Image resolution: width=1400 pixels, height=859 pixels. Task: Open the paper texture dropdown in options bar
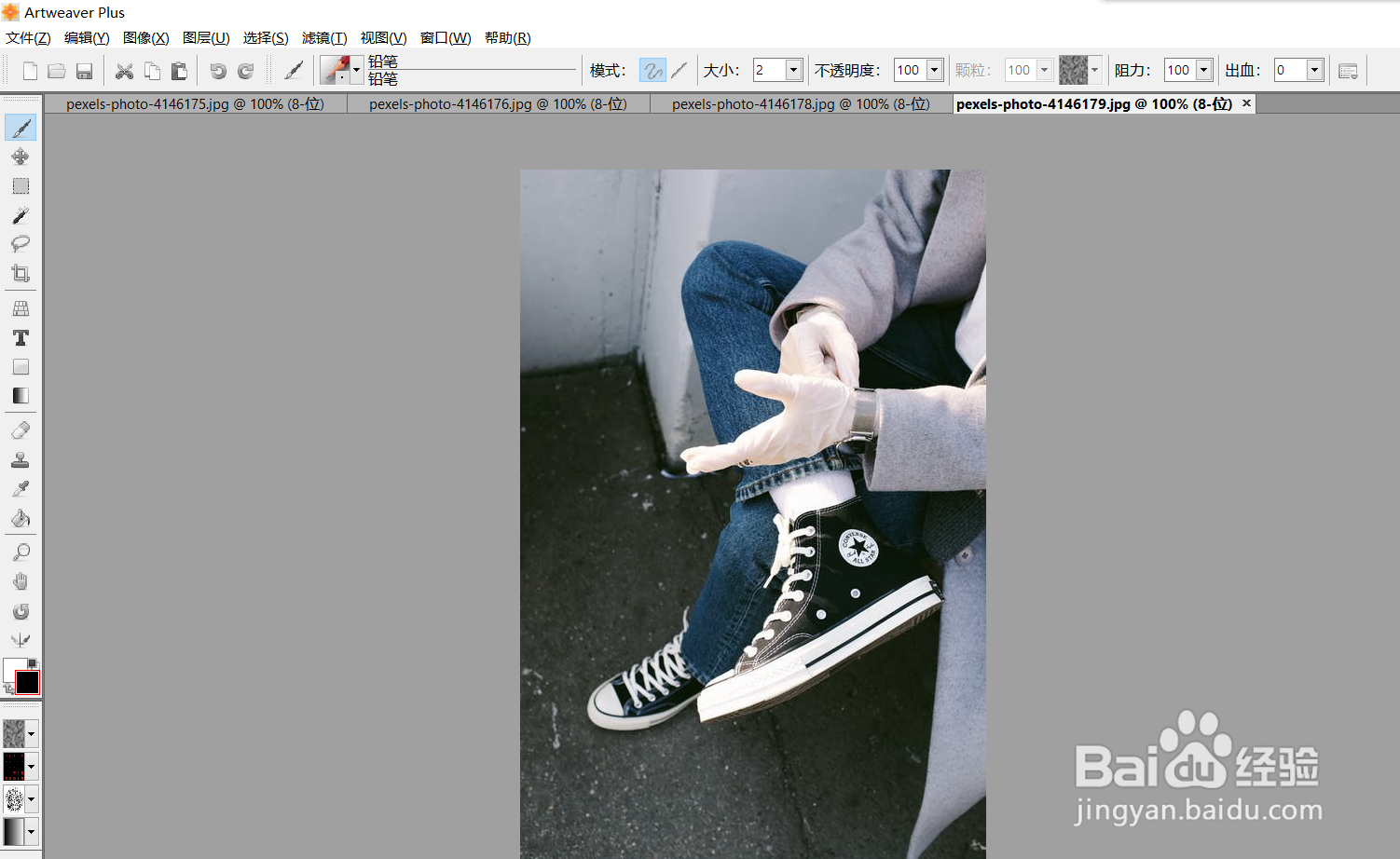tap(1094, 70)
